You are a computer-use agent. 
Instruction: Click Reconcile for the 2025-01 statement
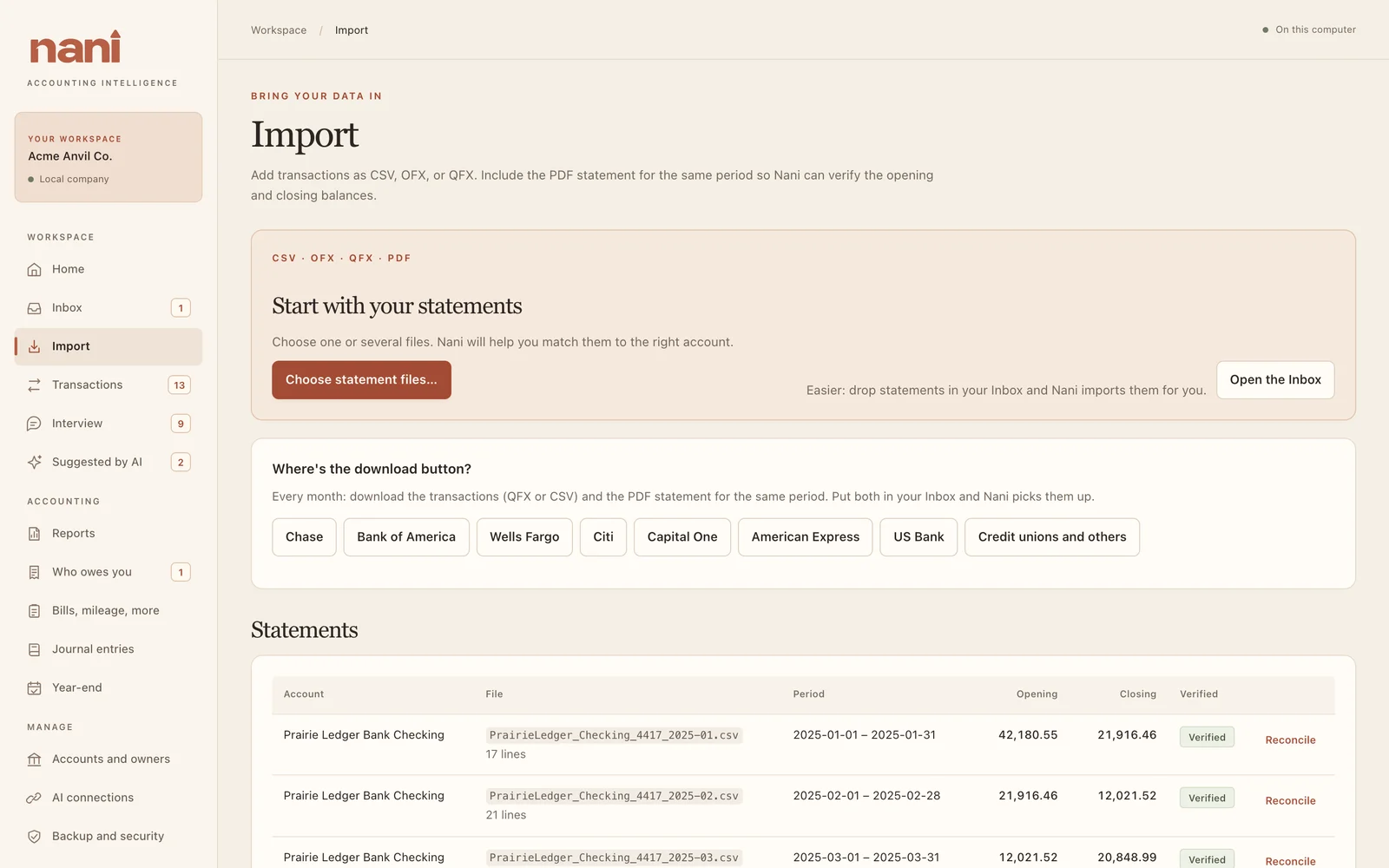pos(1290,740)
